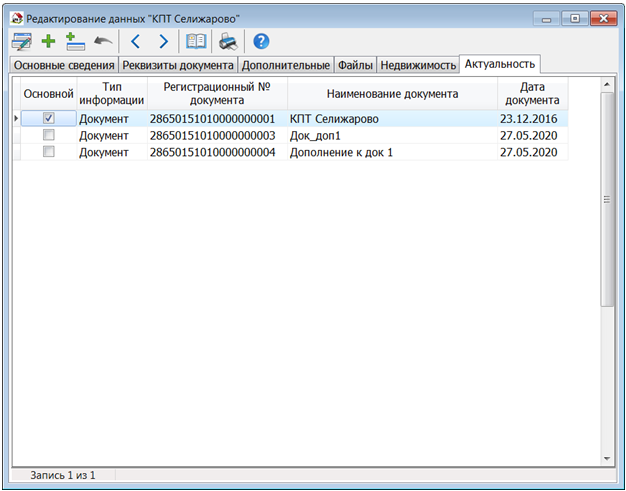Open the Реквизиты документа tab
Viewport: 626px width, 491px height.
click(x=178, y=65)
